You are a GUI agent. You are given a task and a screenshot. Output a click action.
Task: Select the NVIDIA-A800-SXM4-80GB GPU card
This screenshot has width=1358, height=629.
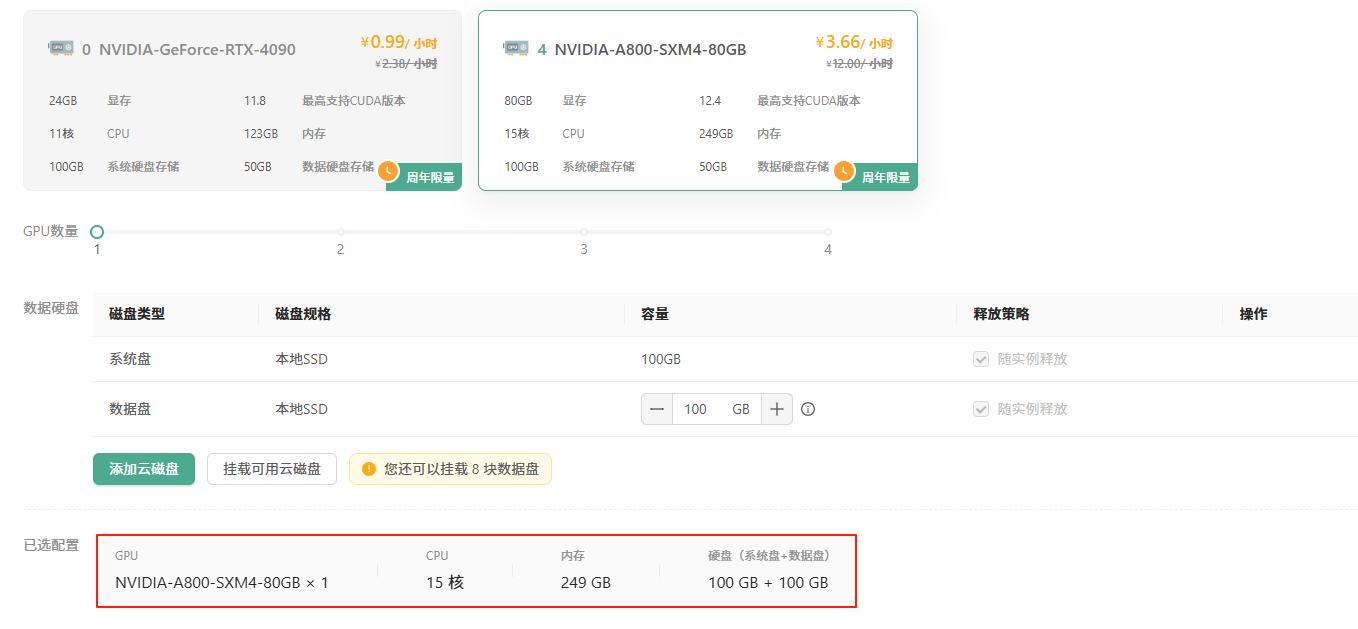click(697, 100)
